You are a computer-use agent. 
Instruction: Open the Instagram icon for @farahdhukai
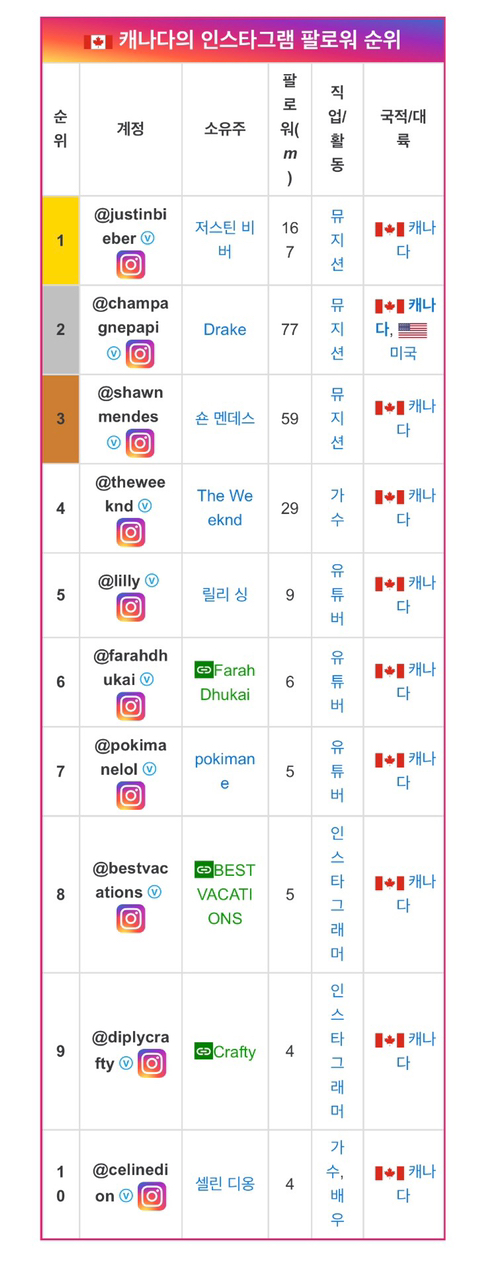coord(131,706)
